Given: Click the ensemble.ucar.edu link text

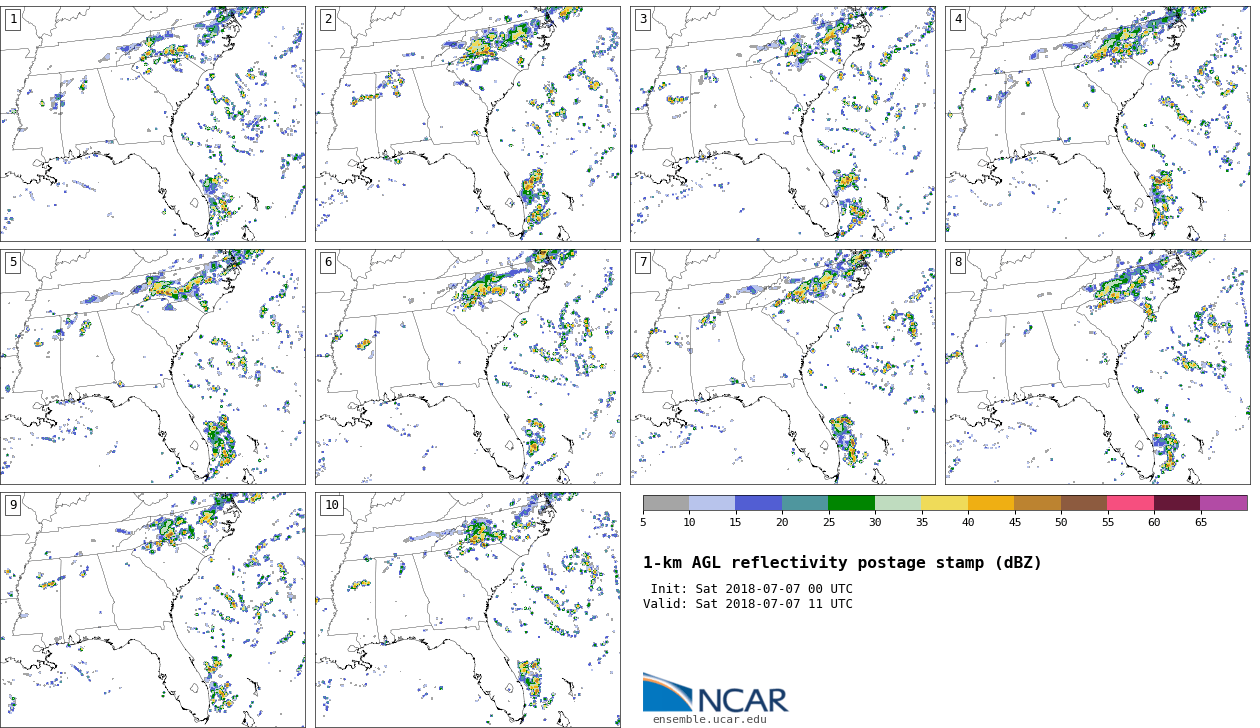Looking at the screenshot, I should coord(710,719).
